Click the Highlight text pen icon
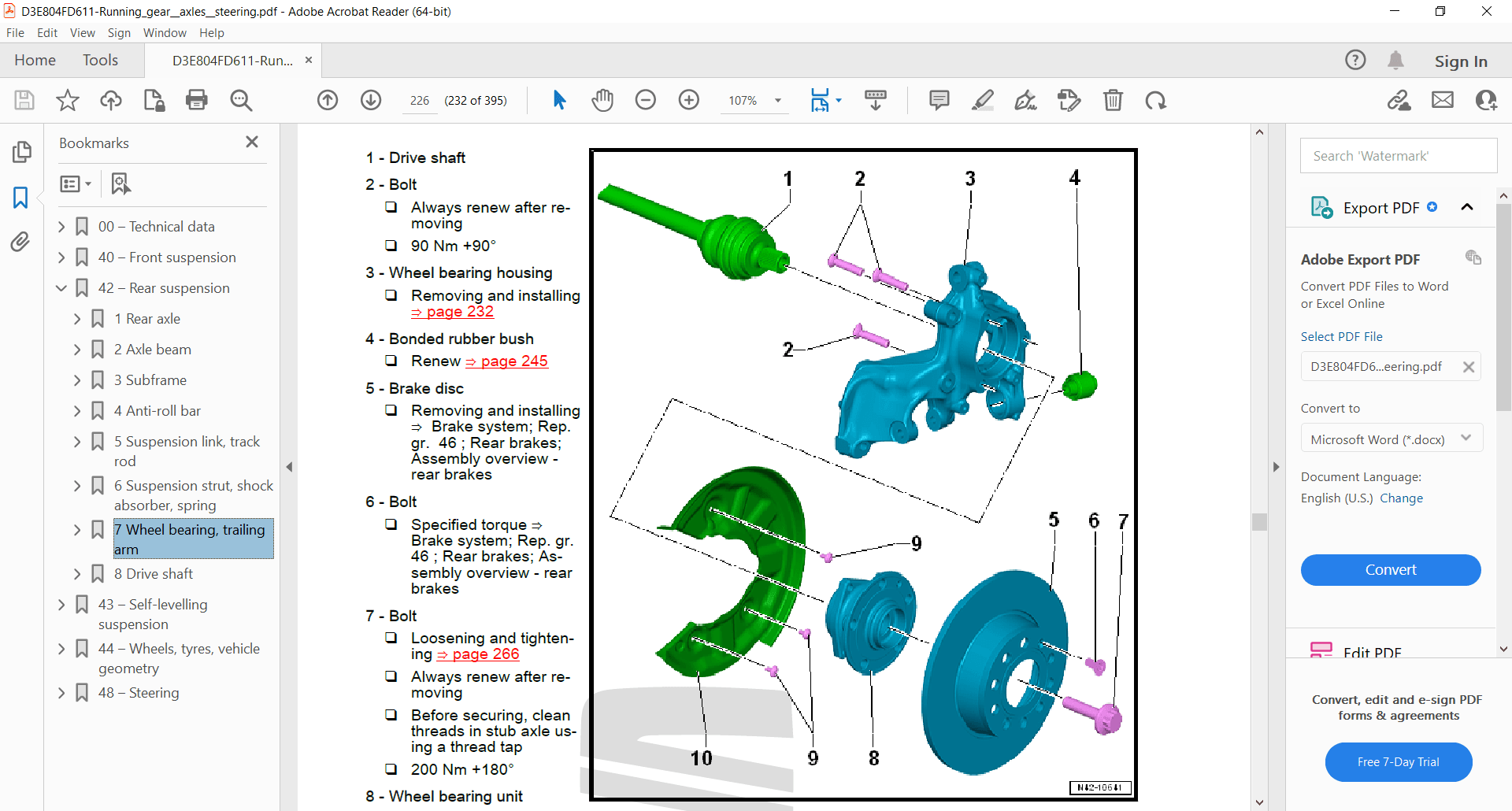 pyautogui.click(x=982, y=100)
